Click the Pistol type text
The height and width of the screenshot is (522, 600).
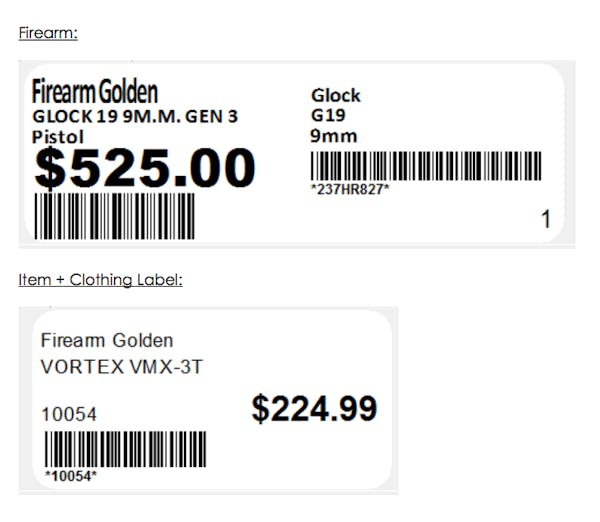coord(58,137)
